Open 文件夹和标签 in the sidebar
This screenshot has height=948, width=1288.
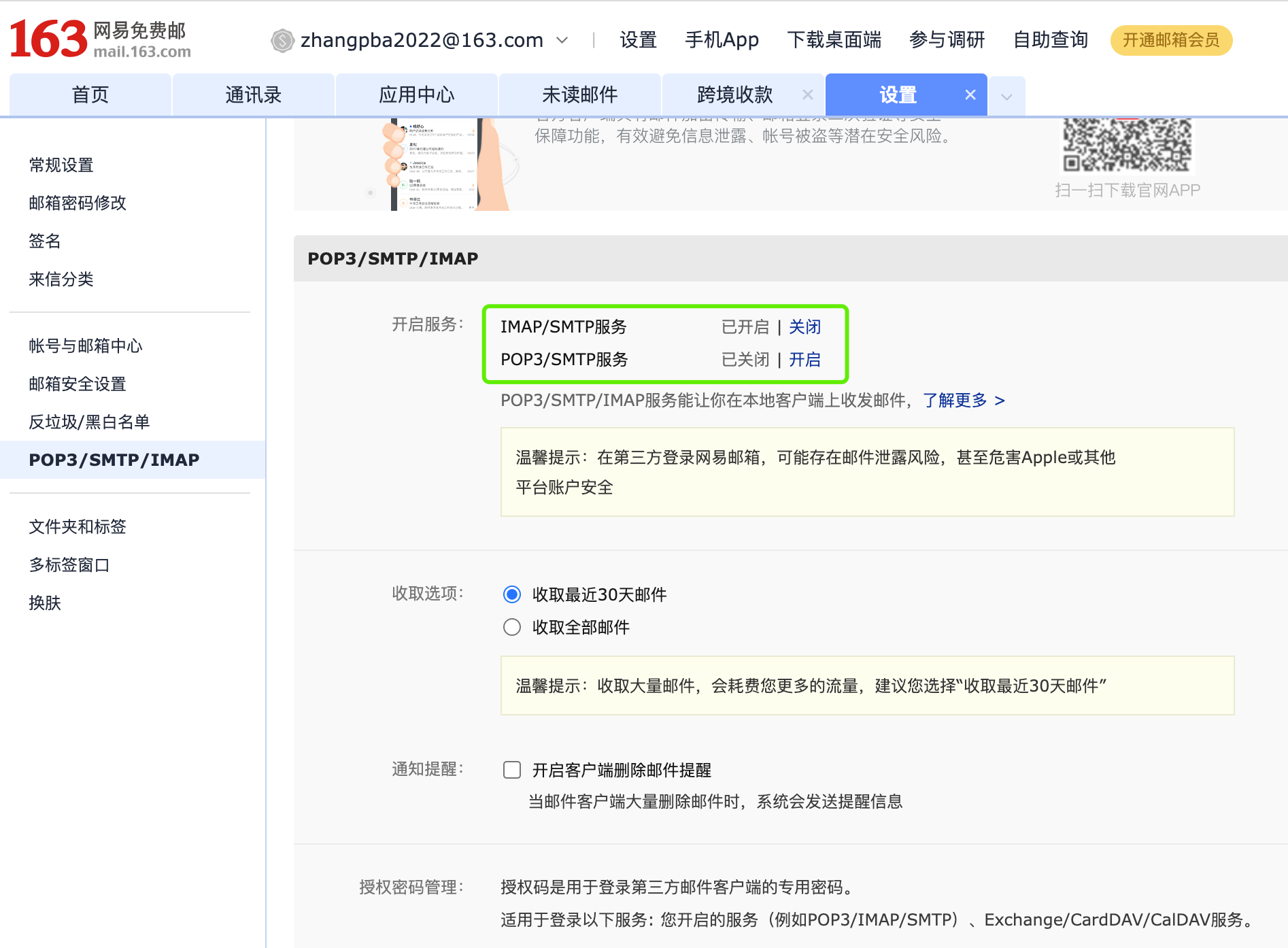pyautogui.click(x=78, y=527)
